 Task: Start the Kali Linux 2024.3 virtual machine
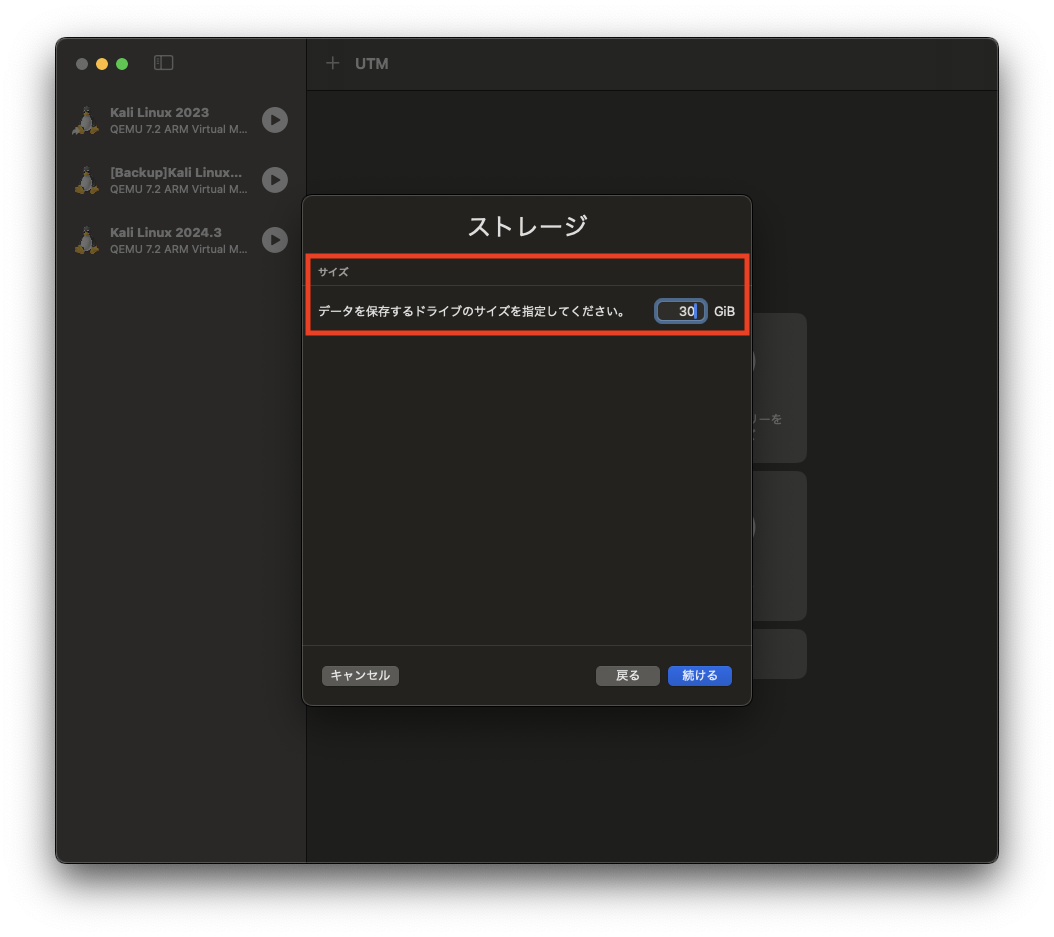coord(273,240)
